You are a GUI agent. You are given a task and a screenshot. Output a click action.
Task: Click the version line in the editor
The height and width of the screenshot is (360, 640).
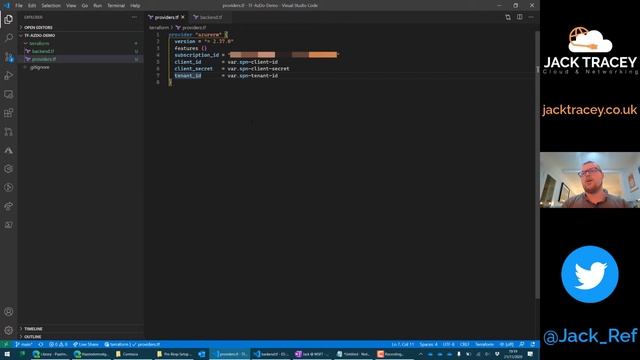[x=204, y=41]
